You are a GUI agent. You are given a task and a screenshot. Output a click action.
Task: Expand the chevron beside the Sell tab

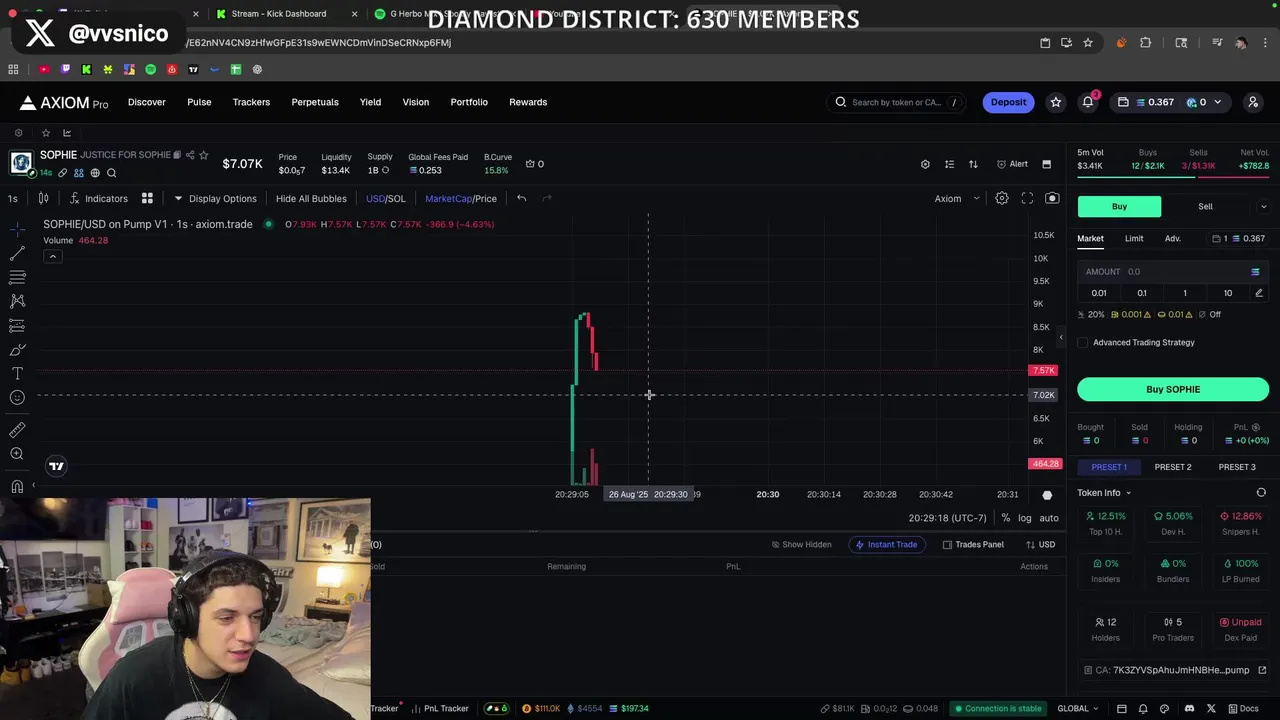click(x=1263, y=207)
